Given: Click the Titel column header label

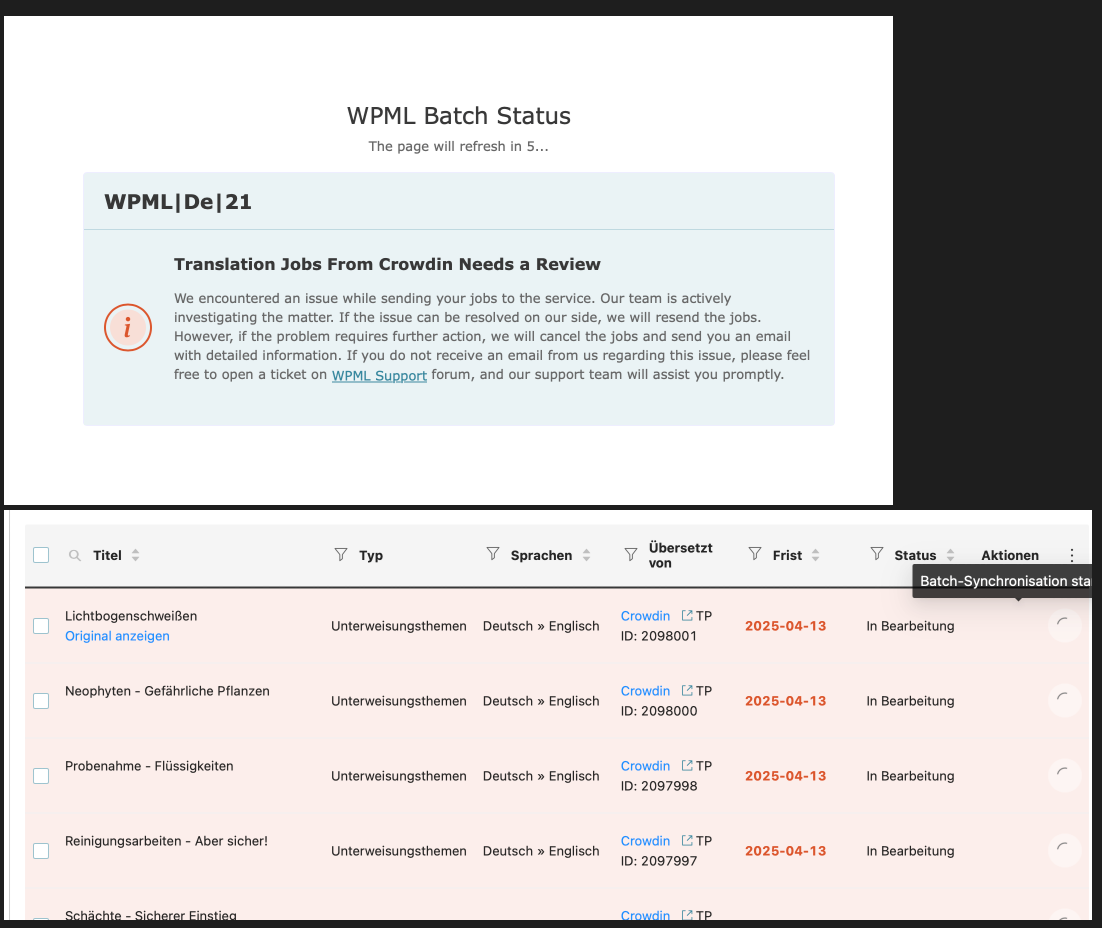Looking at the screenshot, I should [107, 555].
